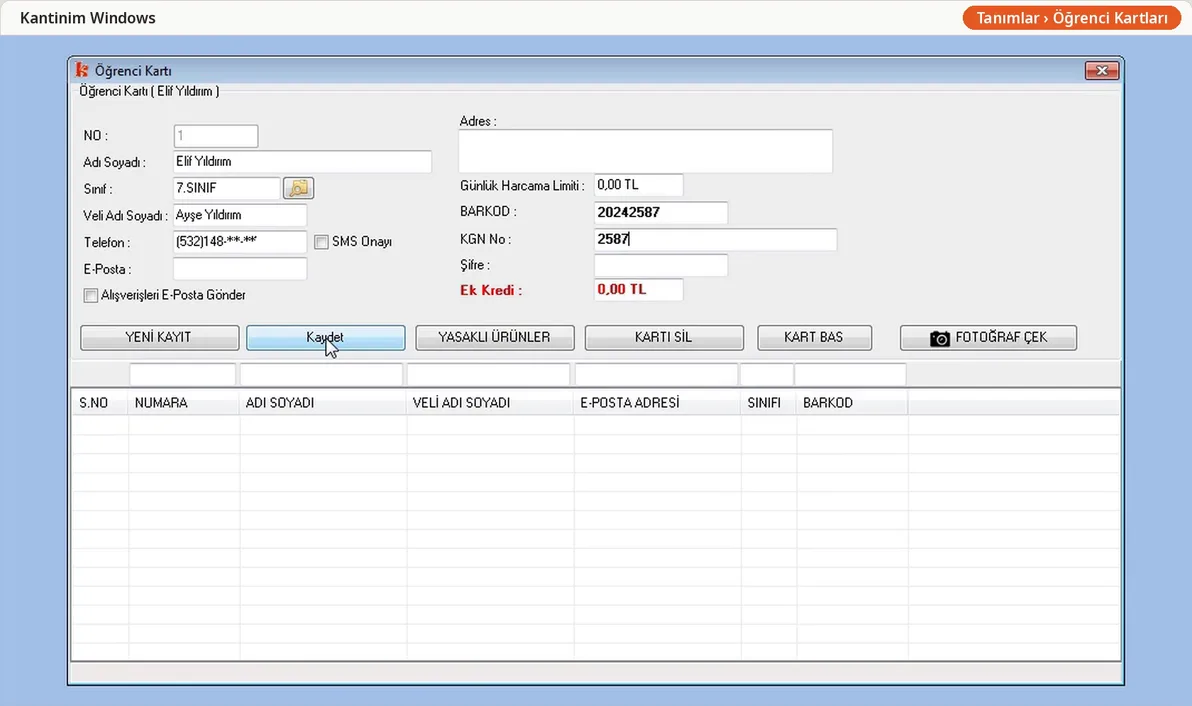
Task: Delete card using KARTI SİL
Action: click(664, 337)
